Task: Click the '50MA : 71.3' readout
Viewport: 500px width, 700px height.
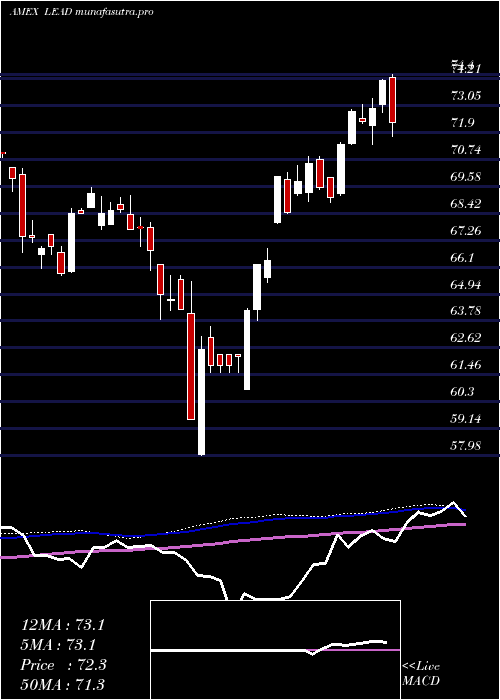Action: pos(63,684)
